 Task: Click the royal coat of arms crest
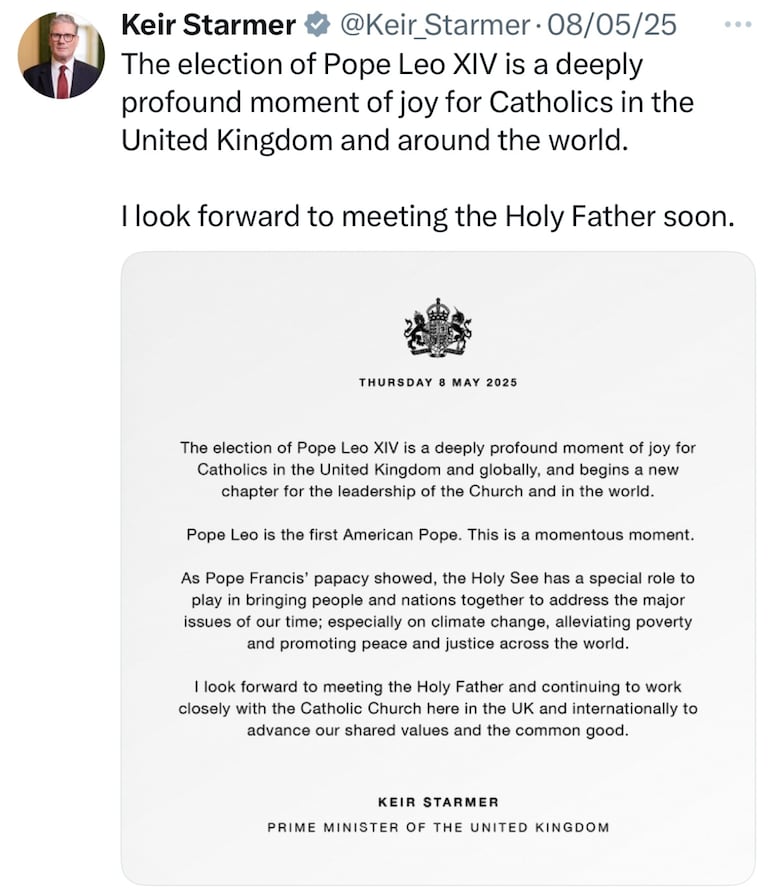coord(438,328)
